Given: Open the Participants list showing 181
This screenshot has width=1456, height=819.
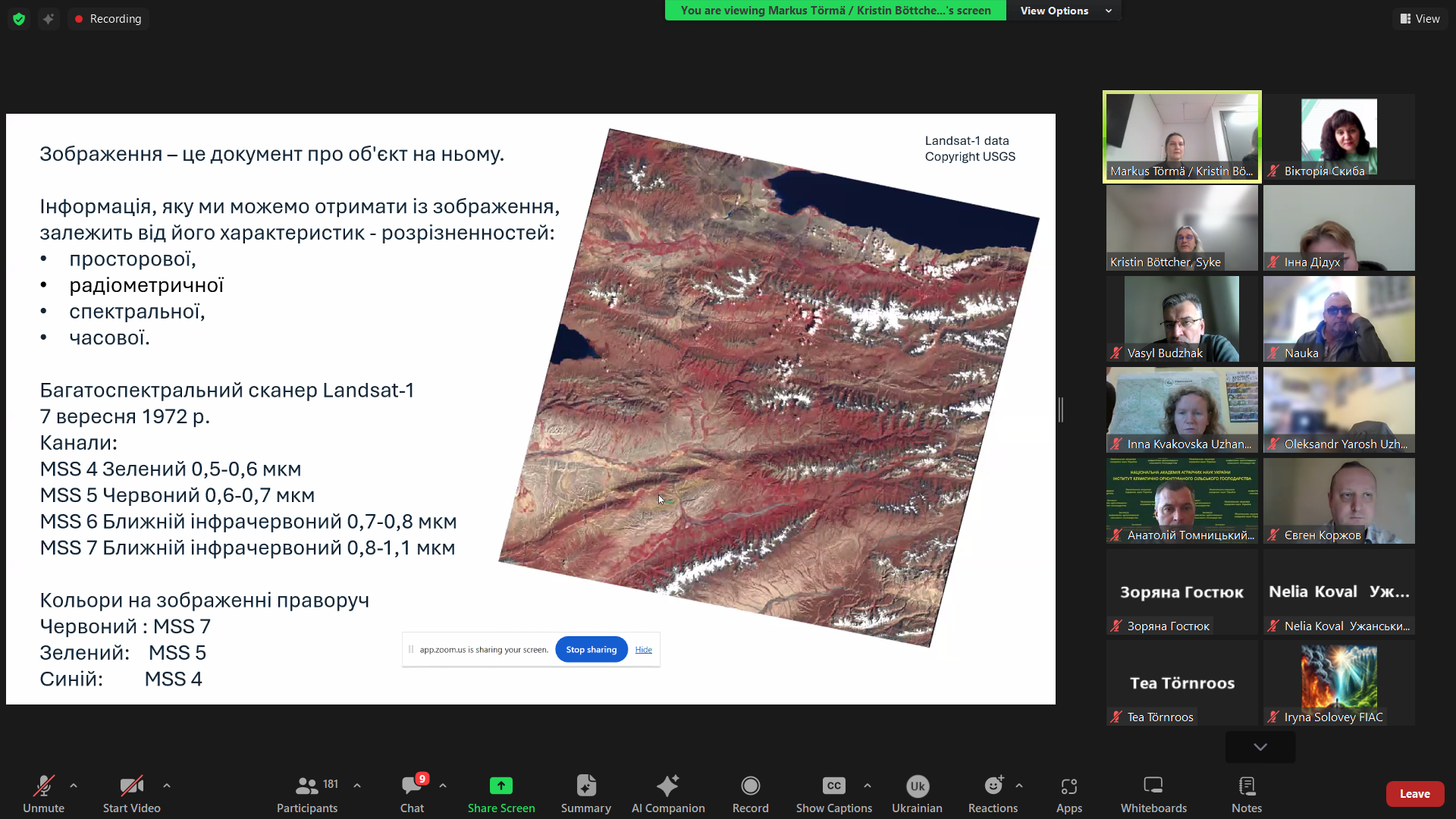Looking at the screenshot, I should pyautogui.click(x=306, y=793).
